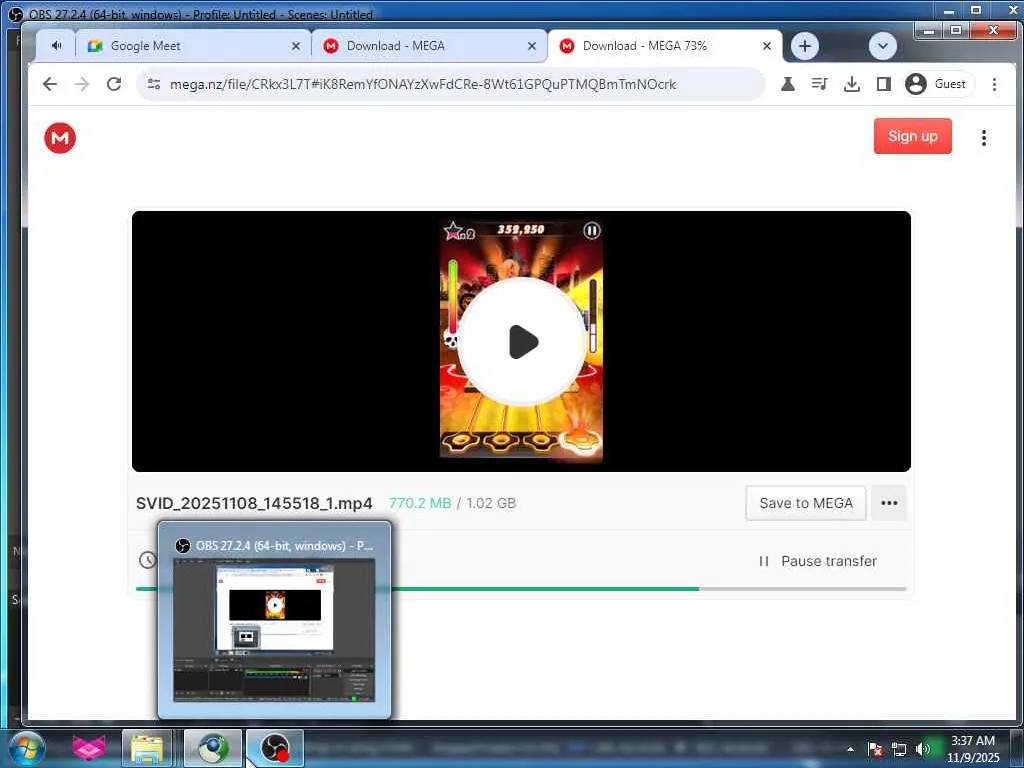Open the volume speaker tray icon
1024x768 pixels.
(922, 749)
